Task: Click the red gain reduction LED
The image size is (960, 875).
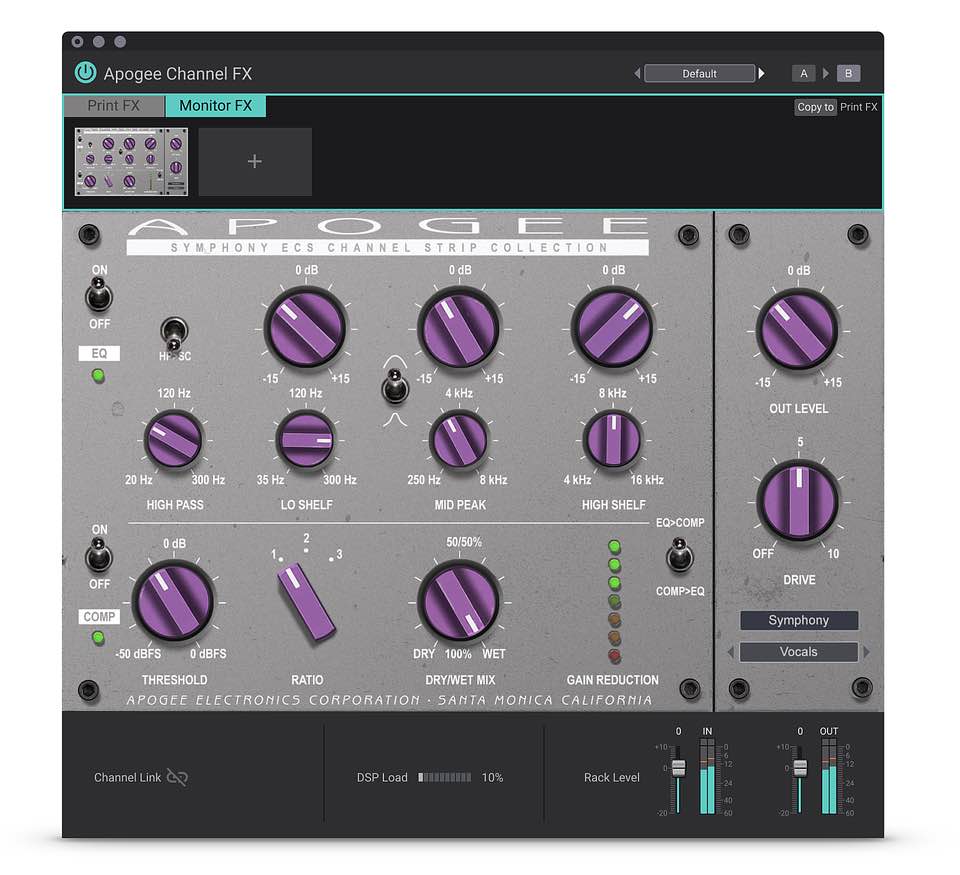Action: (x=614, y=656)
